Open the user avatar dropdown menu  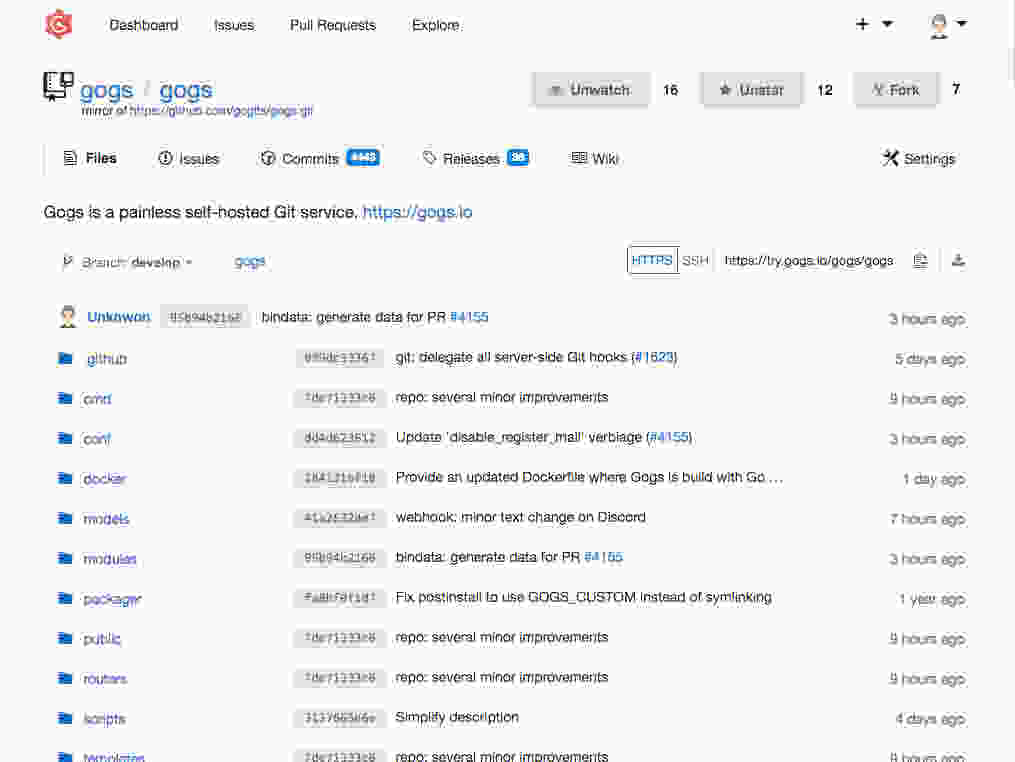pyautogui.click(x=947, y=25)
